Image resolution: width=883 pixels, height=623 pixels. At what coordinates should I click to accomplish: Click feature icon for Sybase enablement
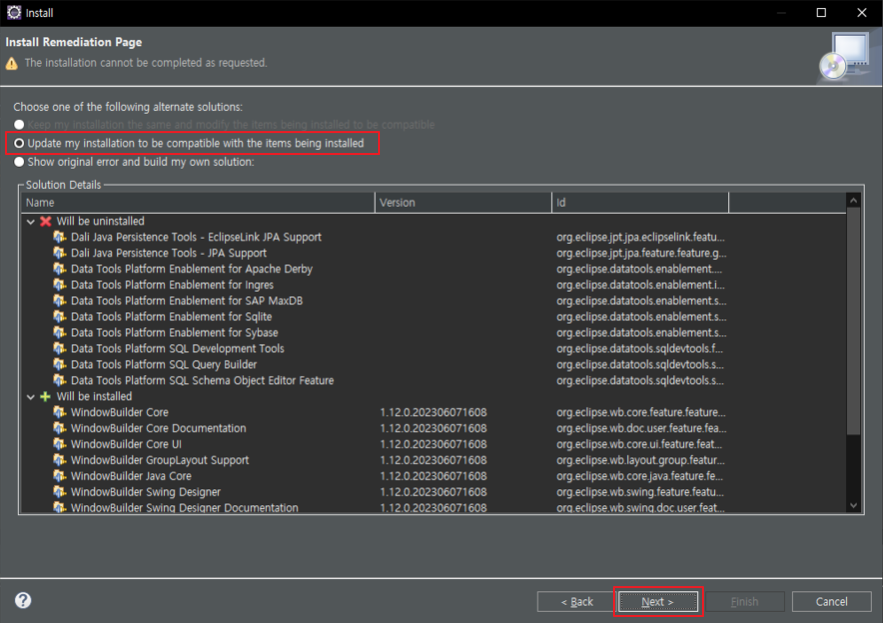click(x=60, y=332)
